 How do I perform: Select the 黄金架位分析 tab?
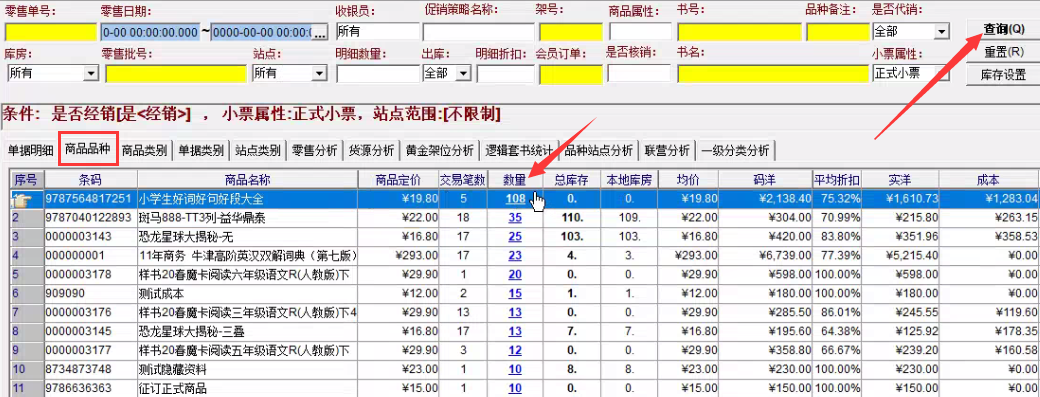point(440,150)
